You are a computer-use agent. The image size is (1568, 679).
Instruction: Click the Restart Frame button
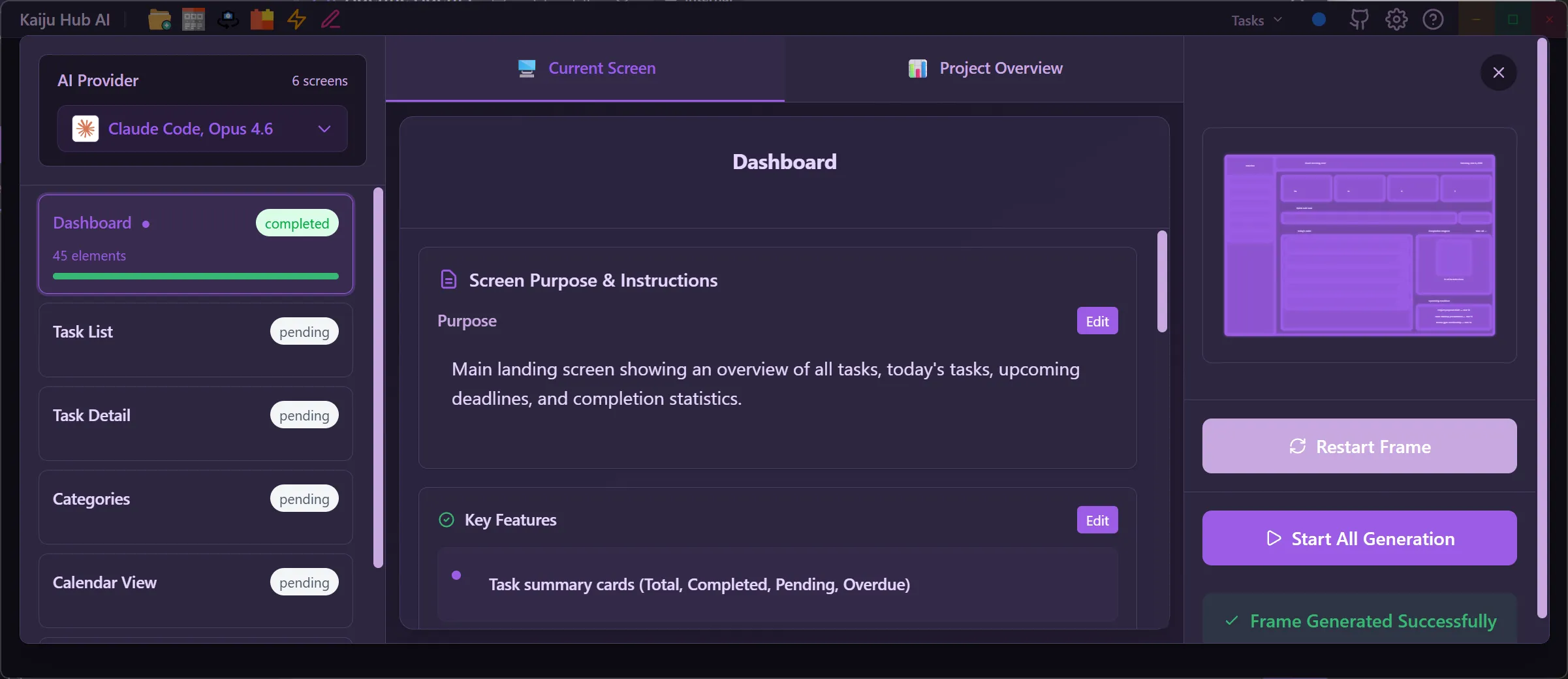coord(1360,446)
